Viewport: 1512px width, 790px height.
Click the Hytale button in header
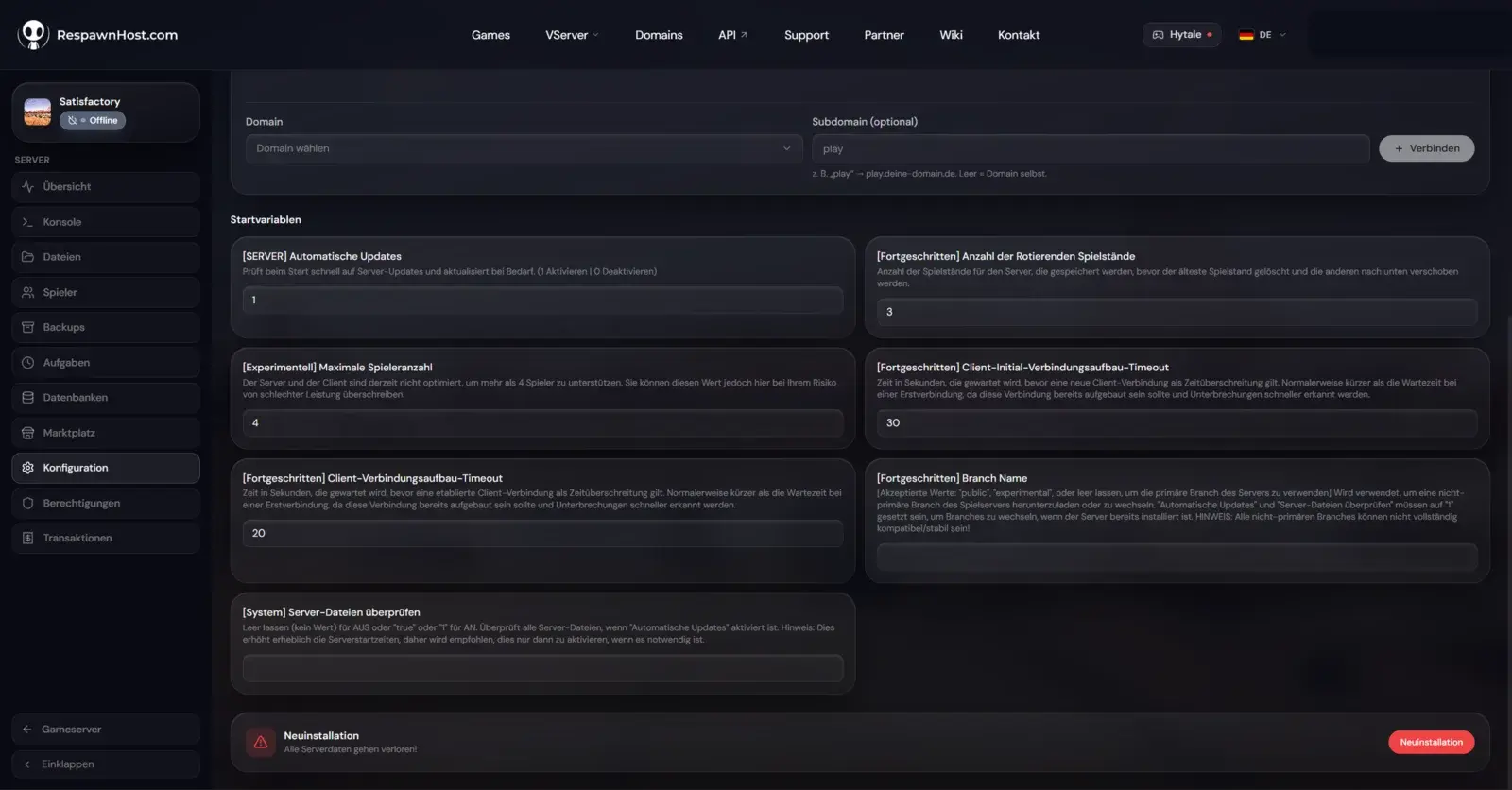[x=1181, y=35]
